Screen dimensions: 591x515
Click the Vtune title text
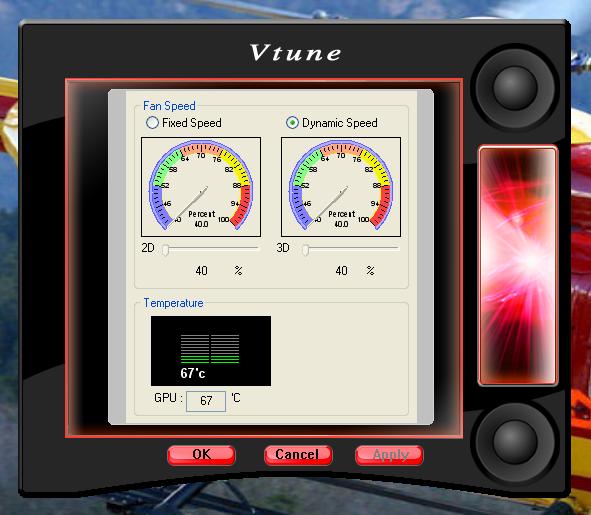[296, 52]
